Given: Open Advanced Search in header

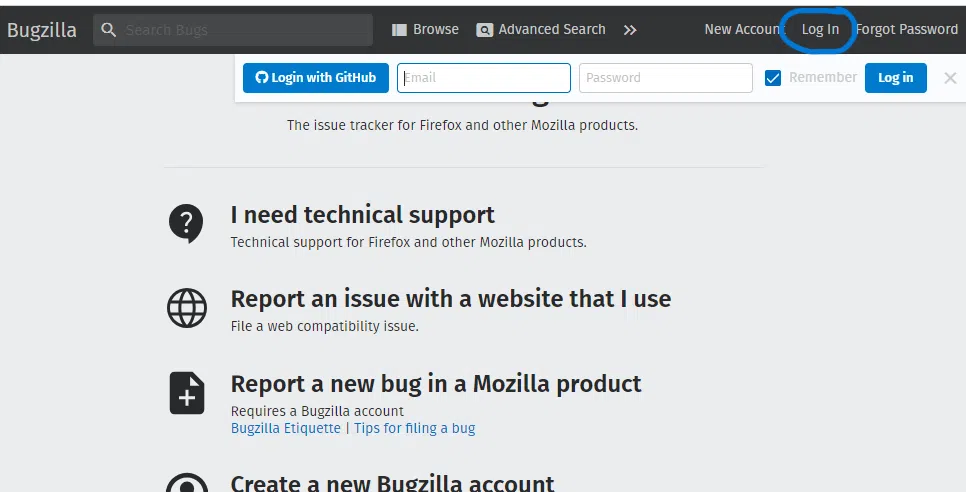Looking at the screenshot, I should coord(552,30).
